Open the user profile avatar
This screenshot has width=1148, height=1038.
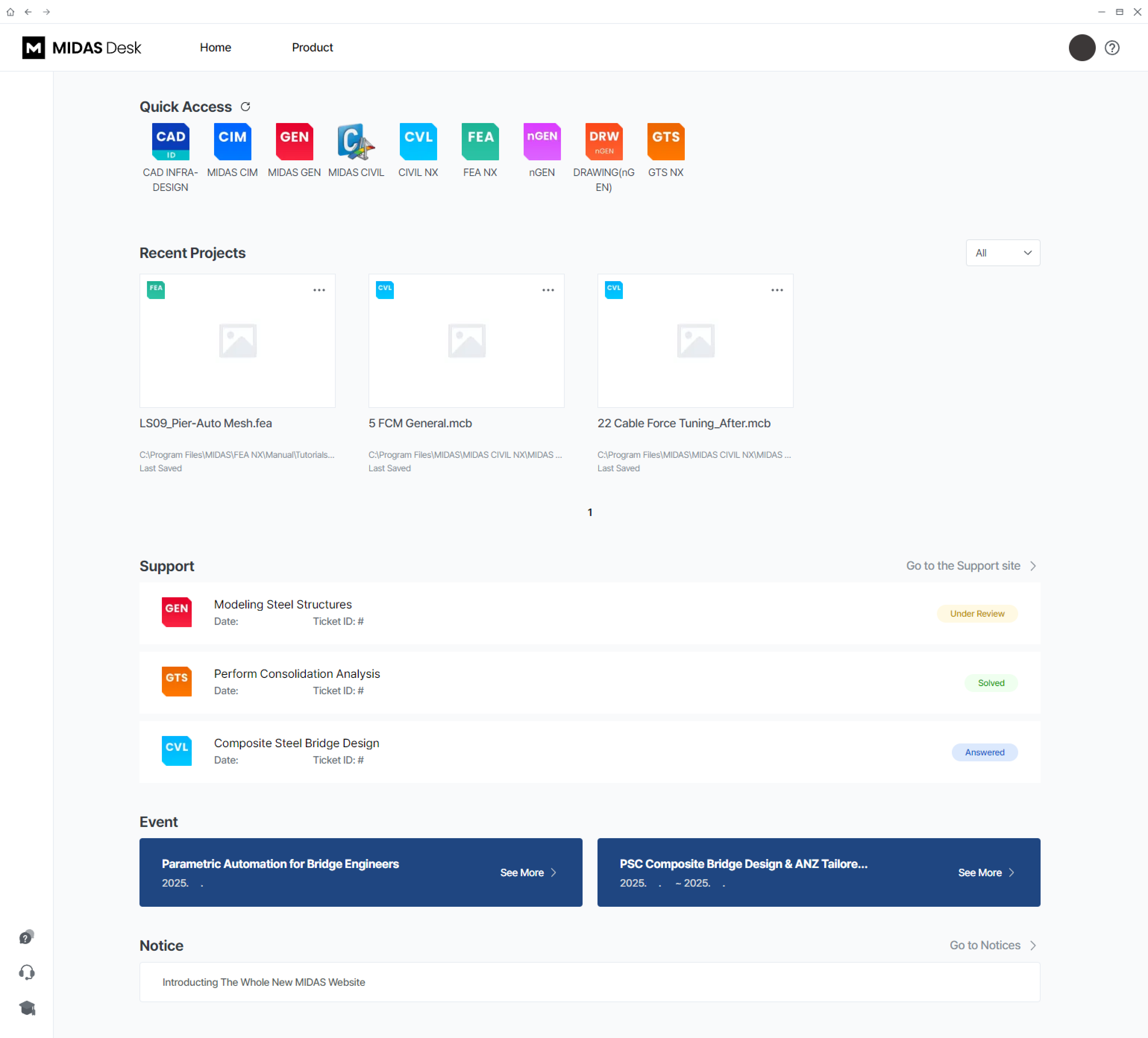click(x=1082, y=47)
